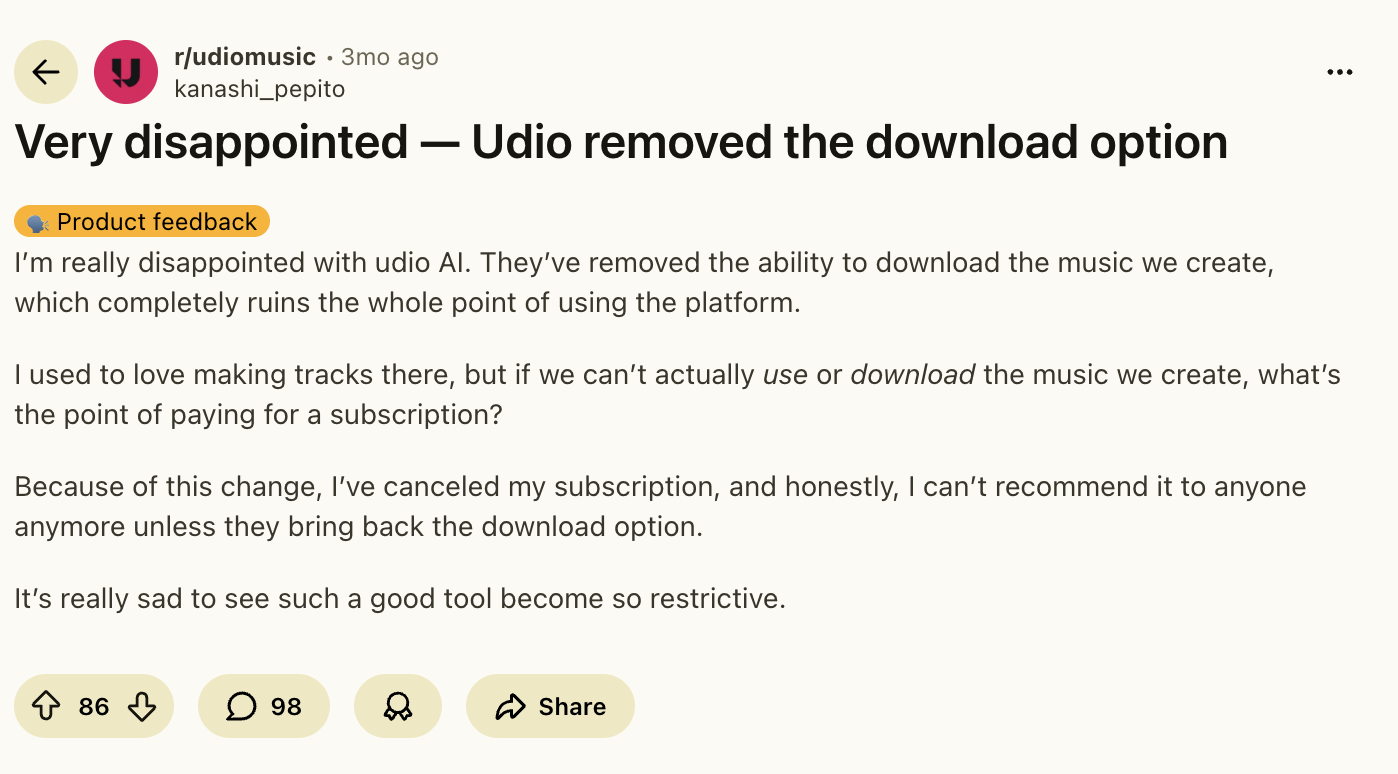
Task: Click the italic word "use" in the post
Action: 785,375
